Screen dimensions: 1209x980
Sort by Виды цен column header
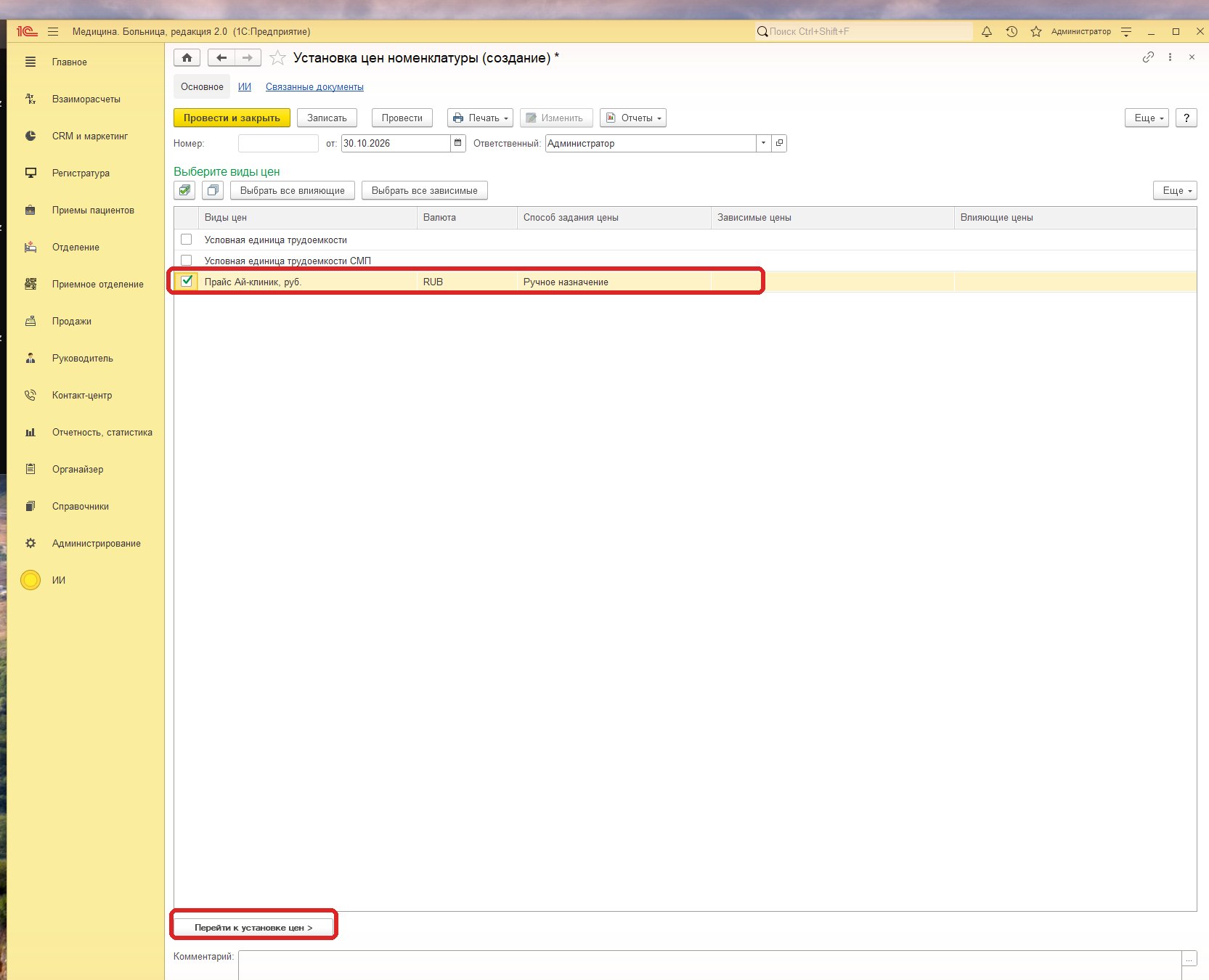pyautogui.click(x=308, y=217)
